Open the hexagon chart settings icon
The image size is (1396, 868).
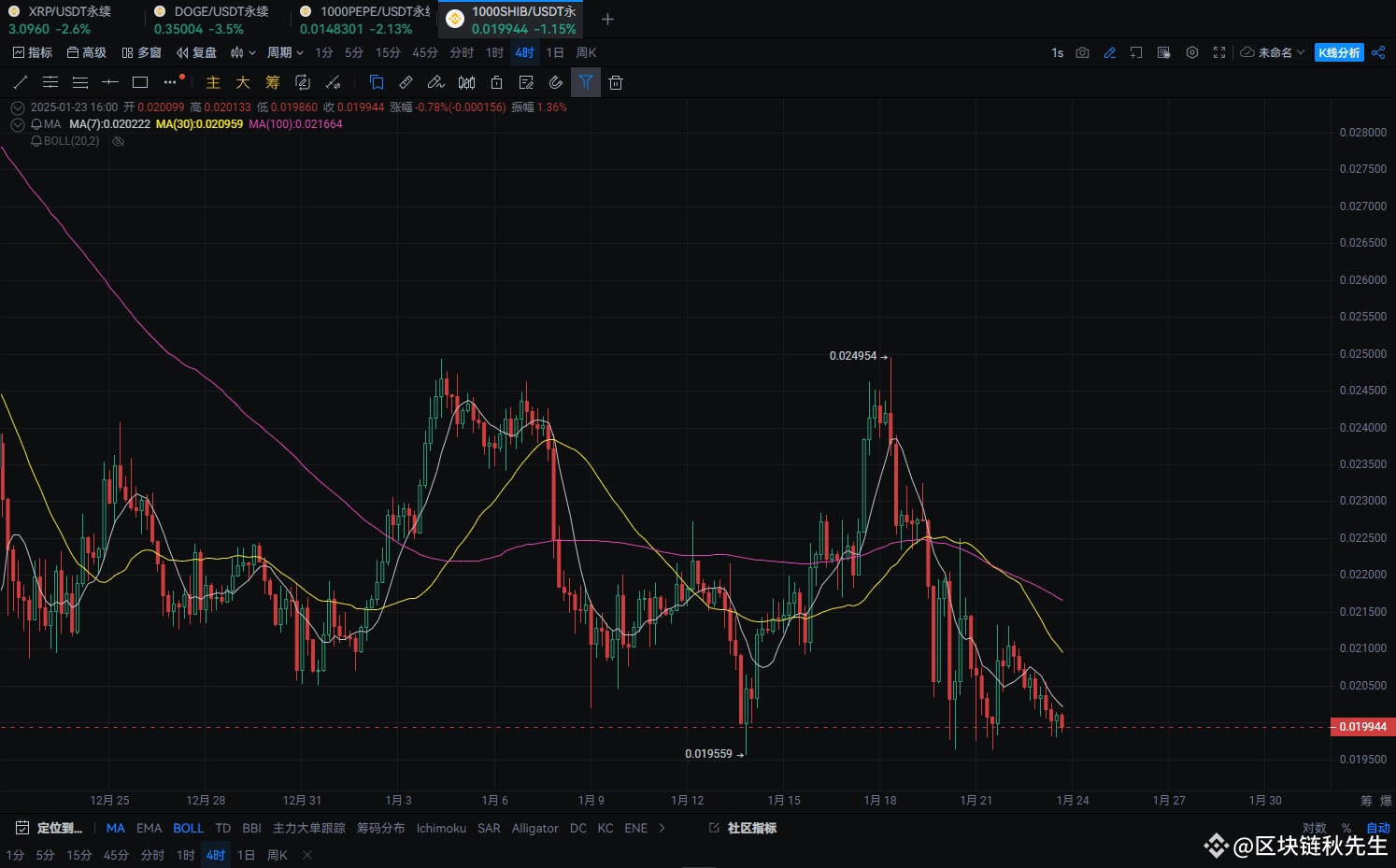(x=1191, y=53)
